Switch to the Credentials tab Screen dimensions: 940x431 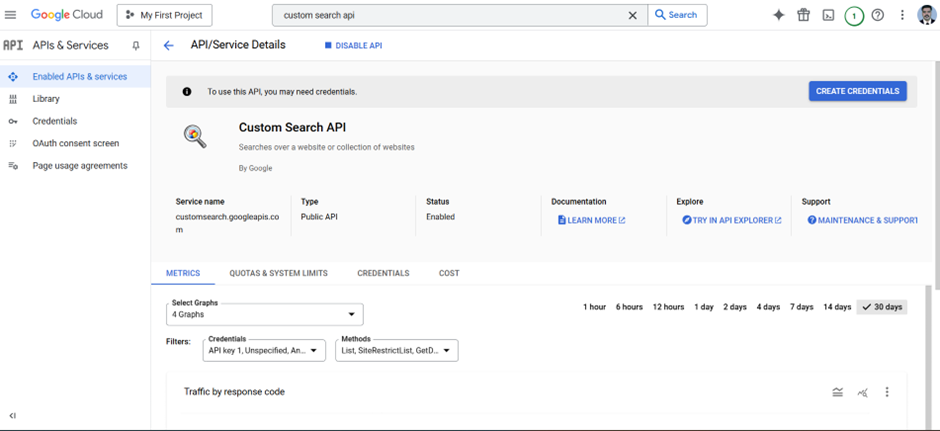click(383, 273)
